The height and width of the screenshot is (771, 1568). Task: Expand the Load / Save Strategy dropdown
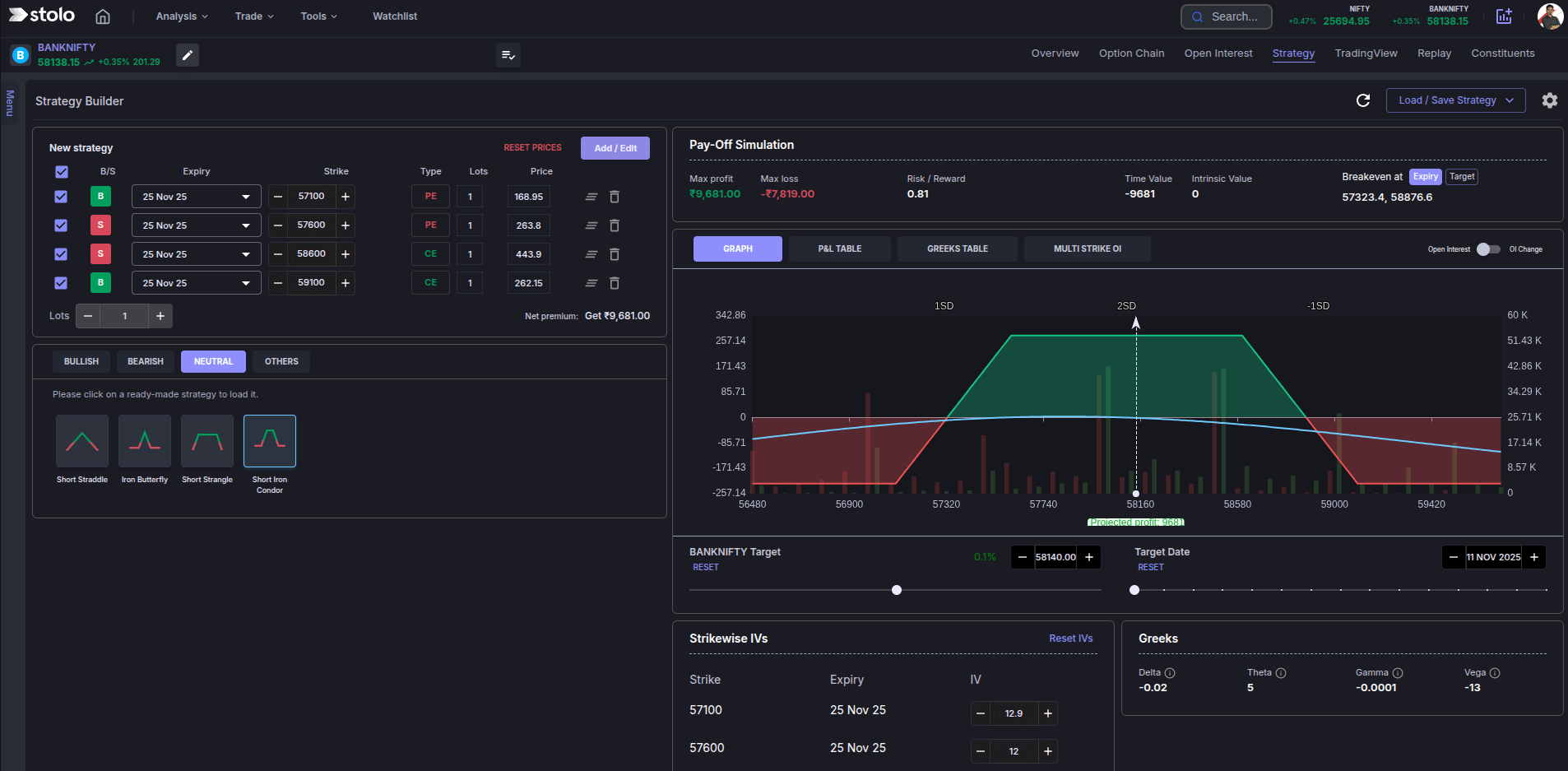[1454, 100]
